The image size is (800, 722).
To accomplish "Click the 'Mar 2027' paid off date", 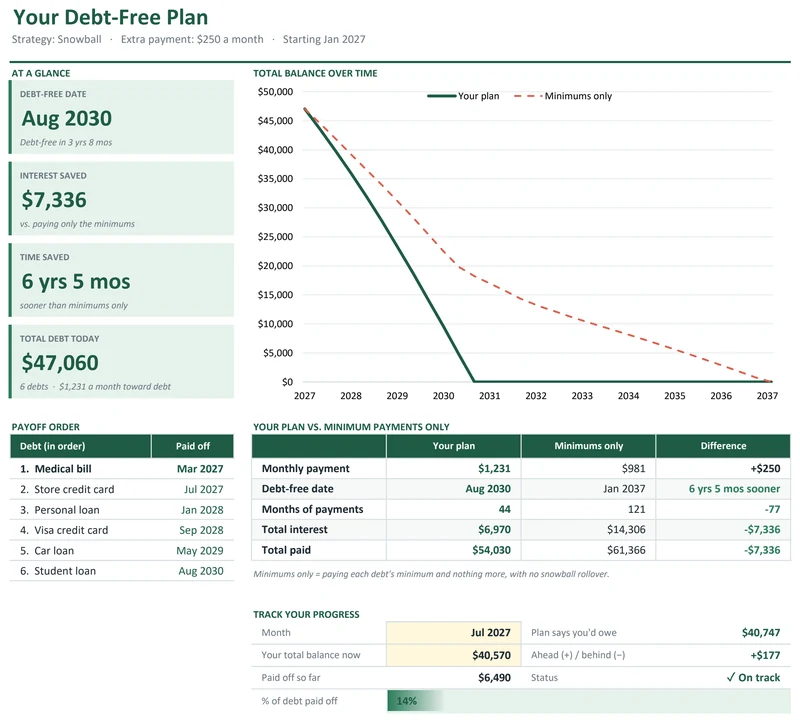I will click(200, 469).
